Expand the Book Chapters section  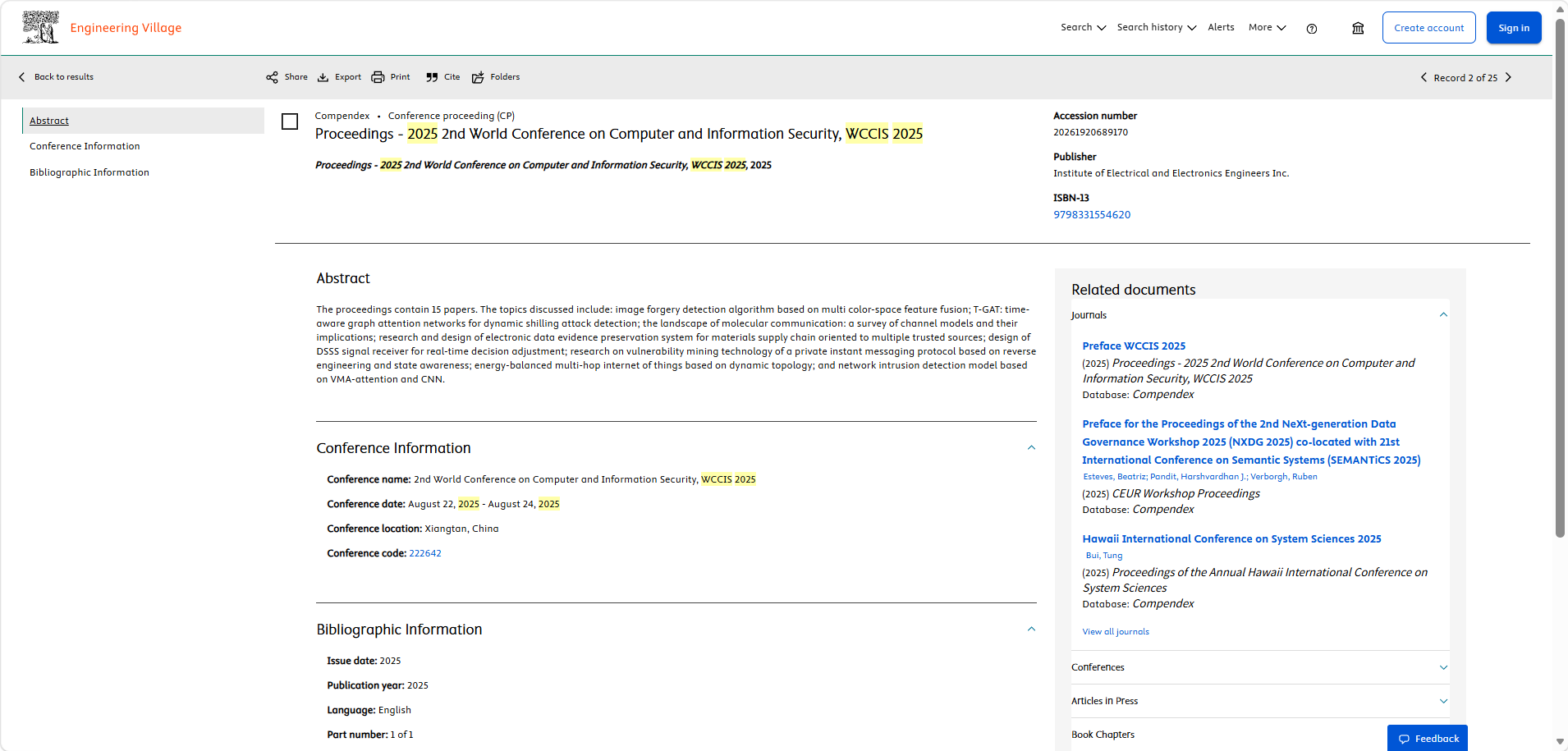[1103, 735]
